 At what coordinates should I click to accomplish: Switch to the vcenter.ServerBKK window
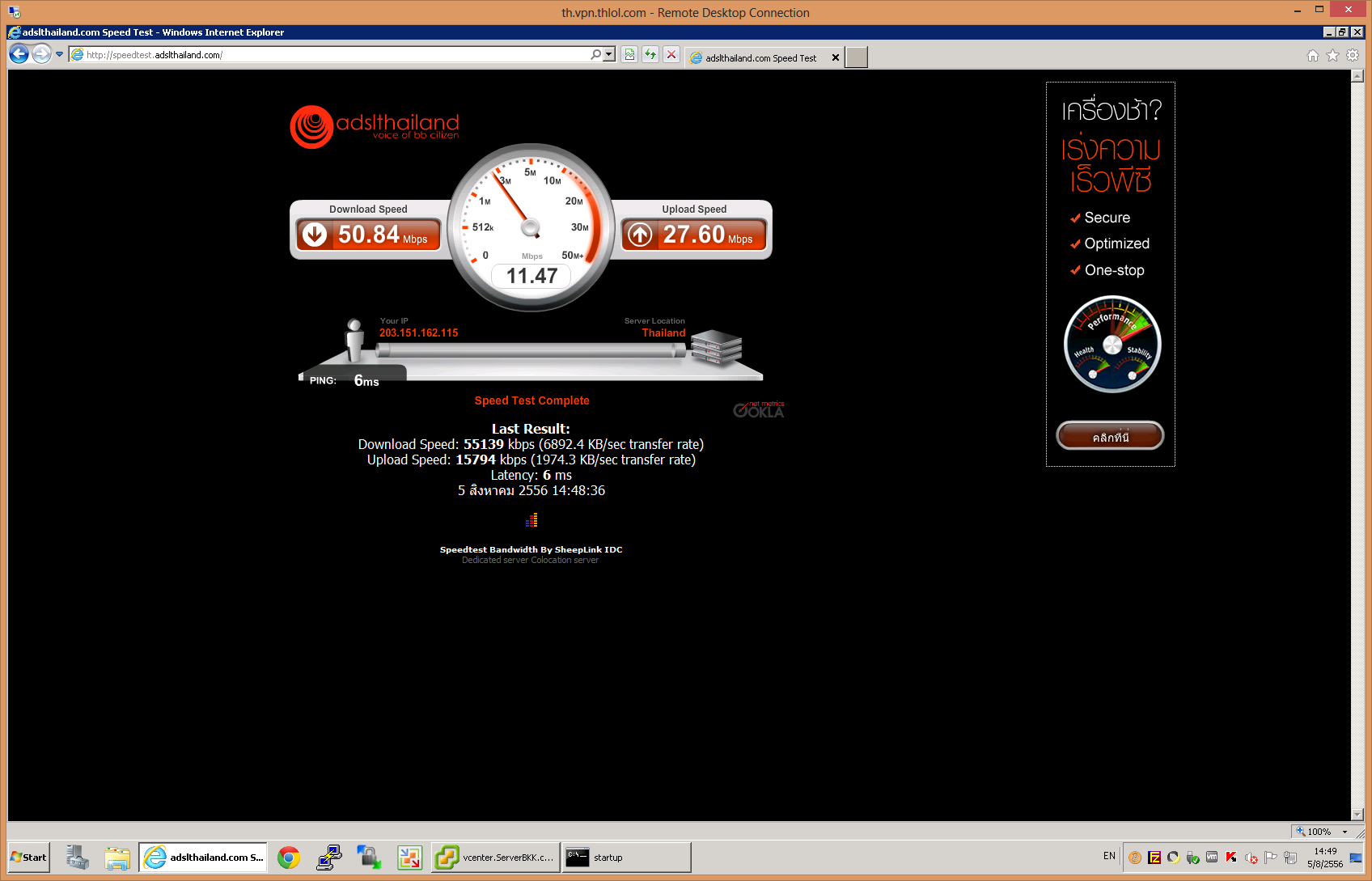point(496,858)
